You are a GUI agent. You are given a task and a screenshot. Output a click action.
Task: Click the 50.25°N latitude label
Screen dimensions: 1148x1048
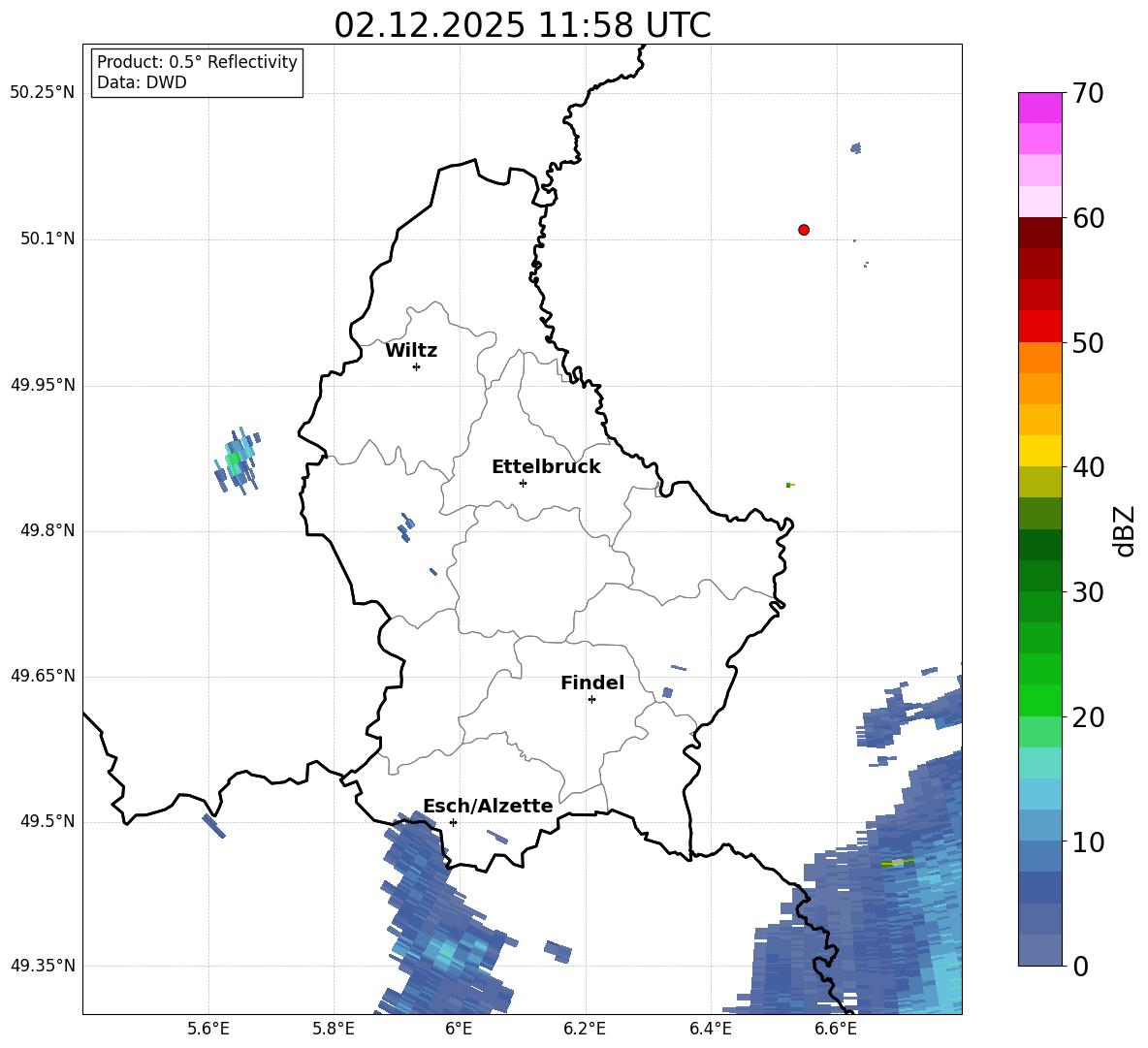tap(43, 93)
